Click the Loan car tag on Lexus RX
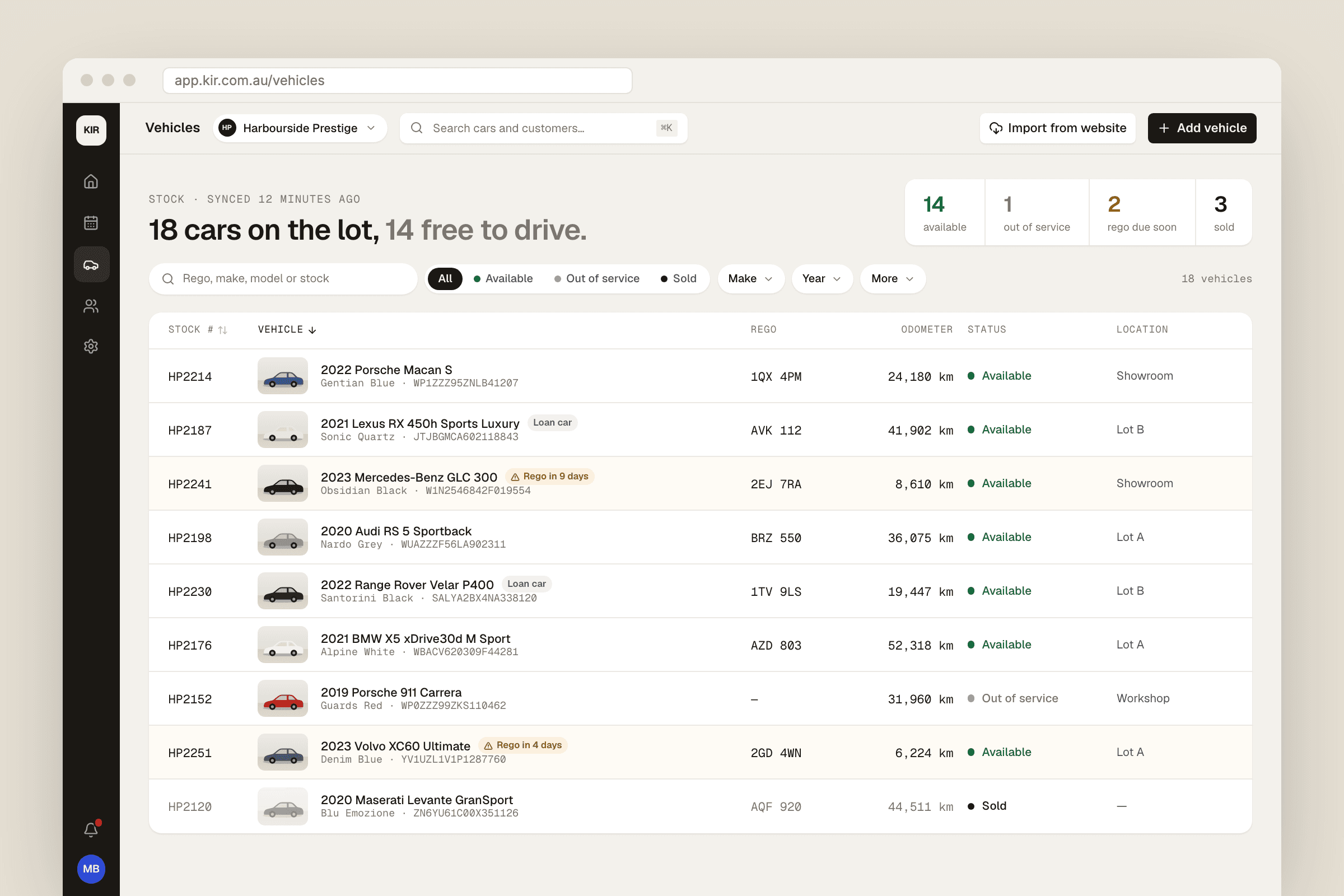The height and width of the screenshot is (896, 1344). click(552, 423)
